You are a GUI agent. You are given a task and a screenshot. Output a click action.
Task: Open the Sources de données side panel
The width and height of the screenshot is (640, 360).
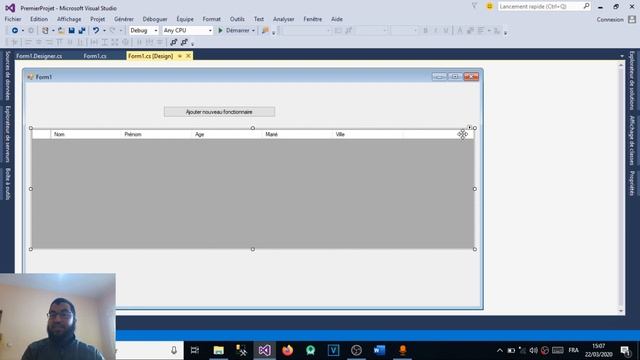tap(8, 76)
